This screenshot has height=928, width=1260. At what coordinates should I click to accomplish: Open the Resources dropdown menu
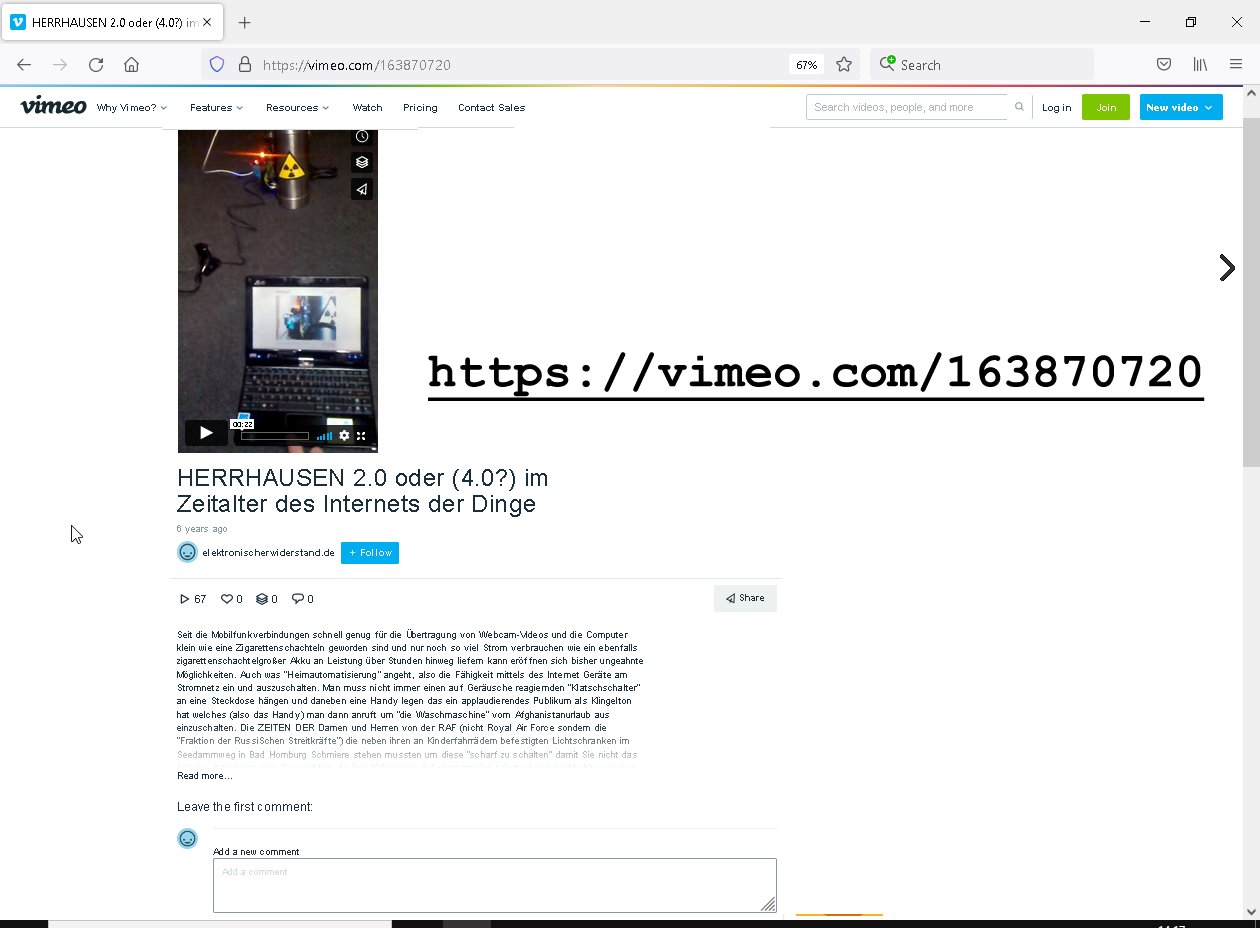pyautogui.click(x=297, y=108)
